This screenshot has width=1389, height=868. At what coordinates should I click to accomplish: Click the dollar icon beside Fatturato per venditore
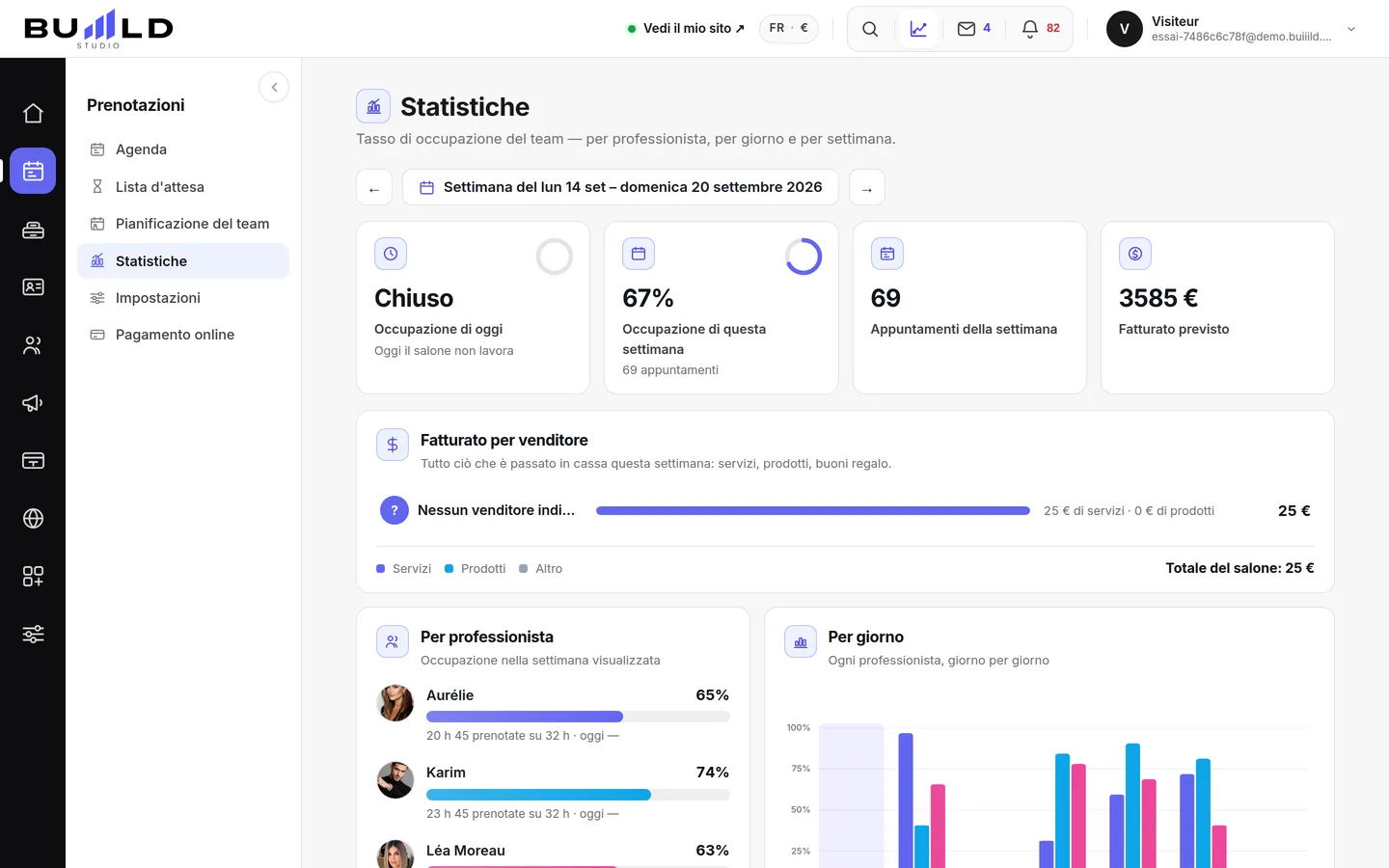pyautogui.click(x=393, y=445)
